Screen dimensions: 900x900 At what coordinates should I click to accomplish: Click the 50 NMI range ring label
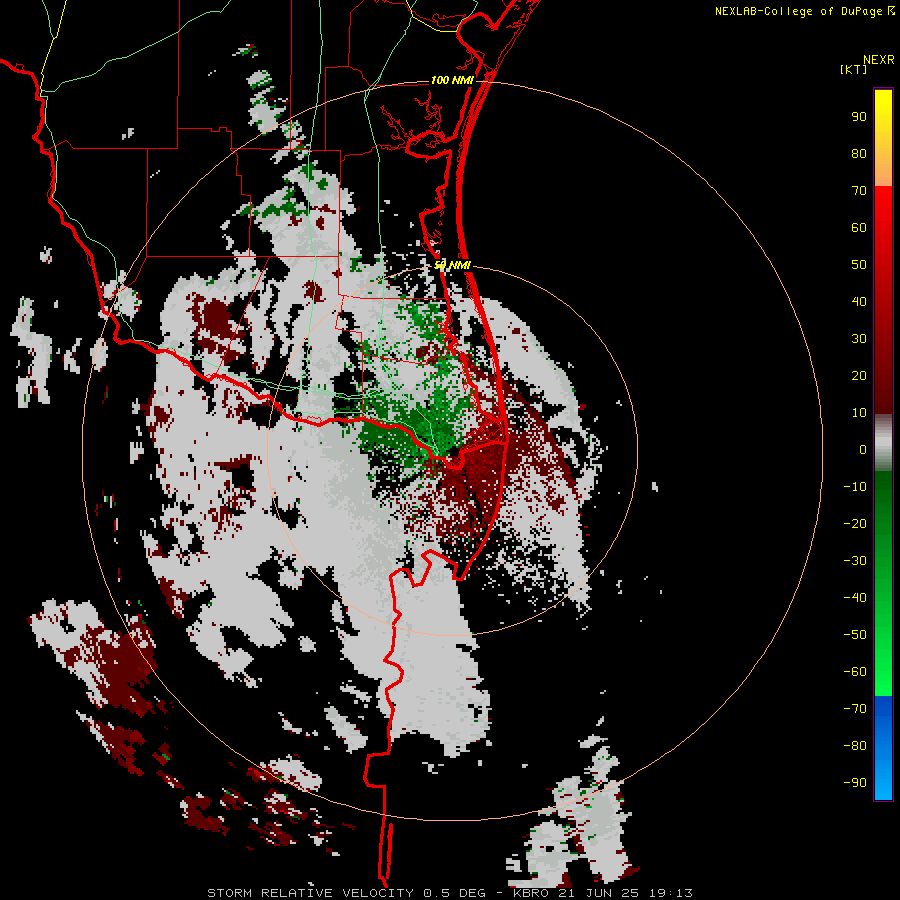pos(452,265)
